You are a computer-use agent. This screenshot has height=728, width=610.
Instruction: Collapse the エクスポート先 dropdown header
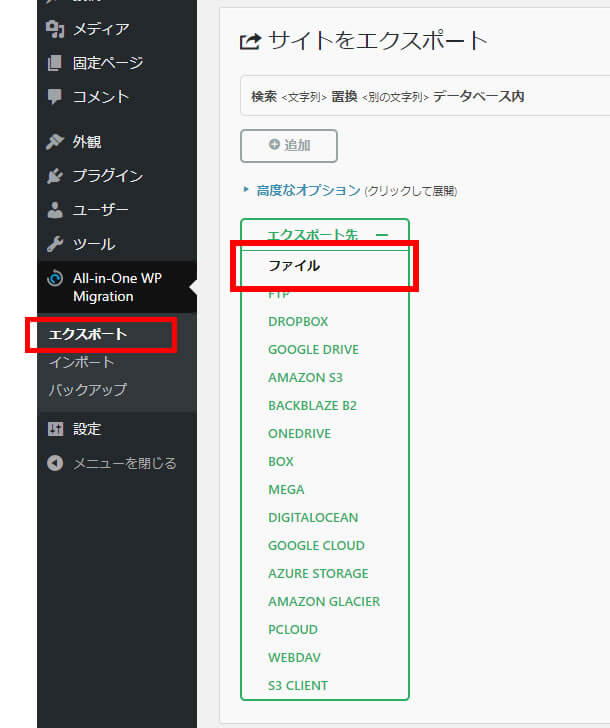point(325,234)
